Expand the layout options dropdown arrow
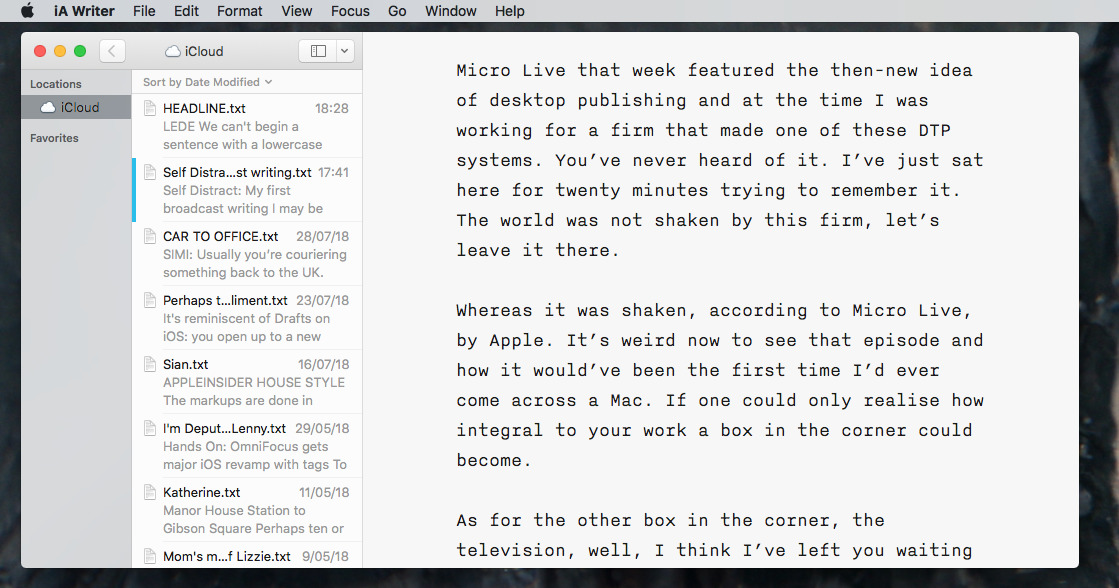Image resolution: width=1119 pixels, height=588 pixels. [x=345, y=51]
